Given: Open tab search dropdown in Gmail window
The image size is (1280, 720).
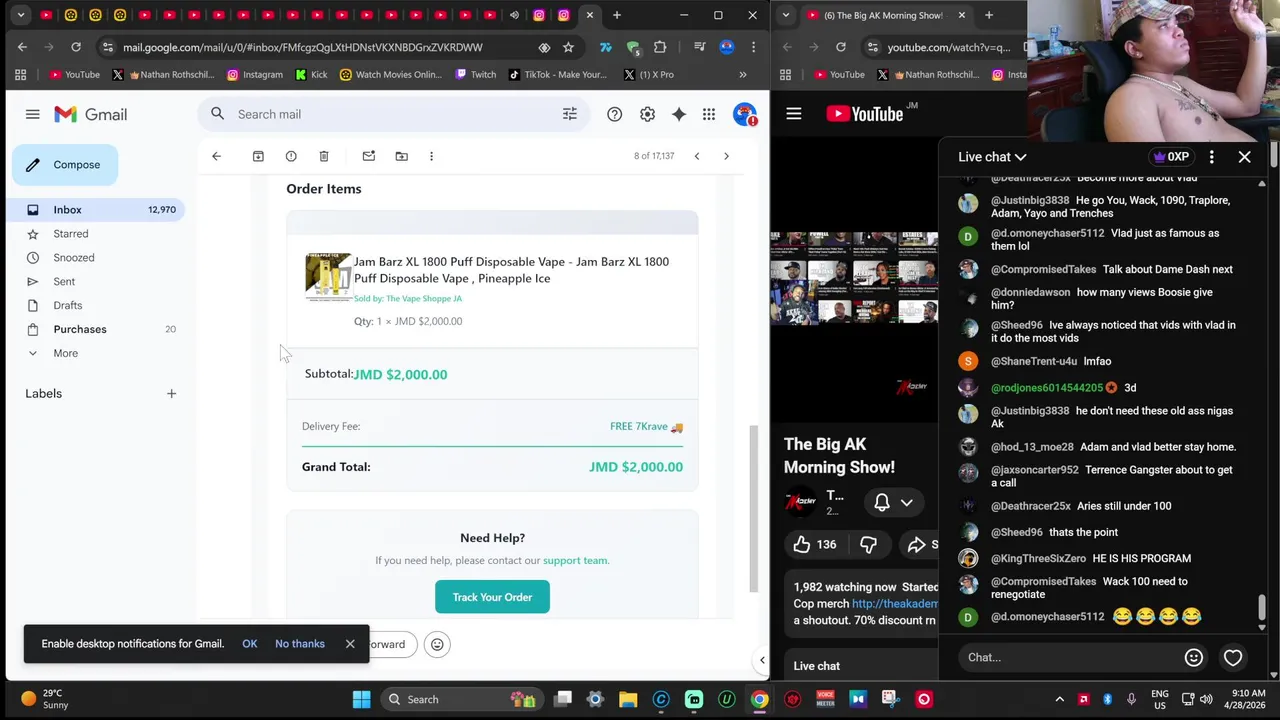Looking at the screenshot, I should click(20, 15).
